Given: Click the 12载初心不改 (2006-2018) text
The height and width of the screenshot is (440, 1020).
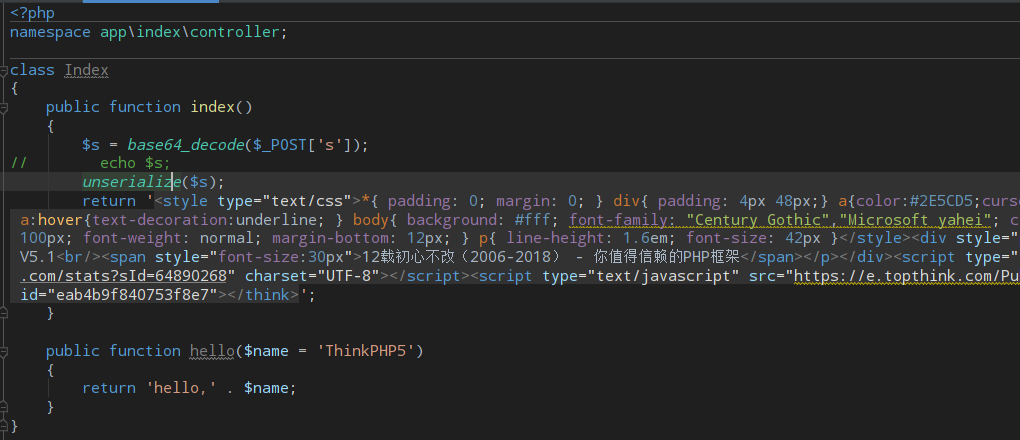Looking at the screenshot, I should [x=461, y=257].
